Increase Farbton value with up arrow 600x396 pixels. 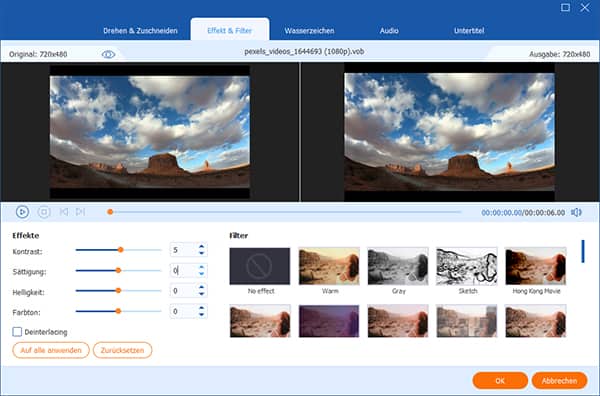pyautogui.click(x=202, y=308)
